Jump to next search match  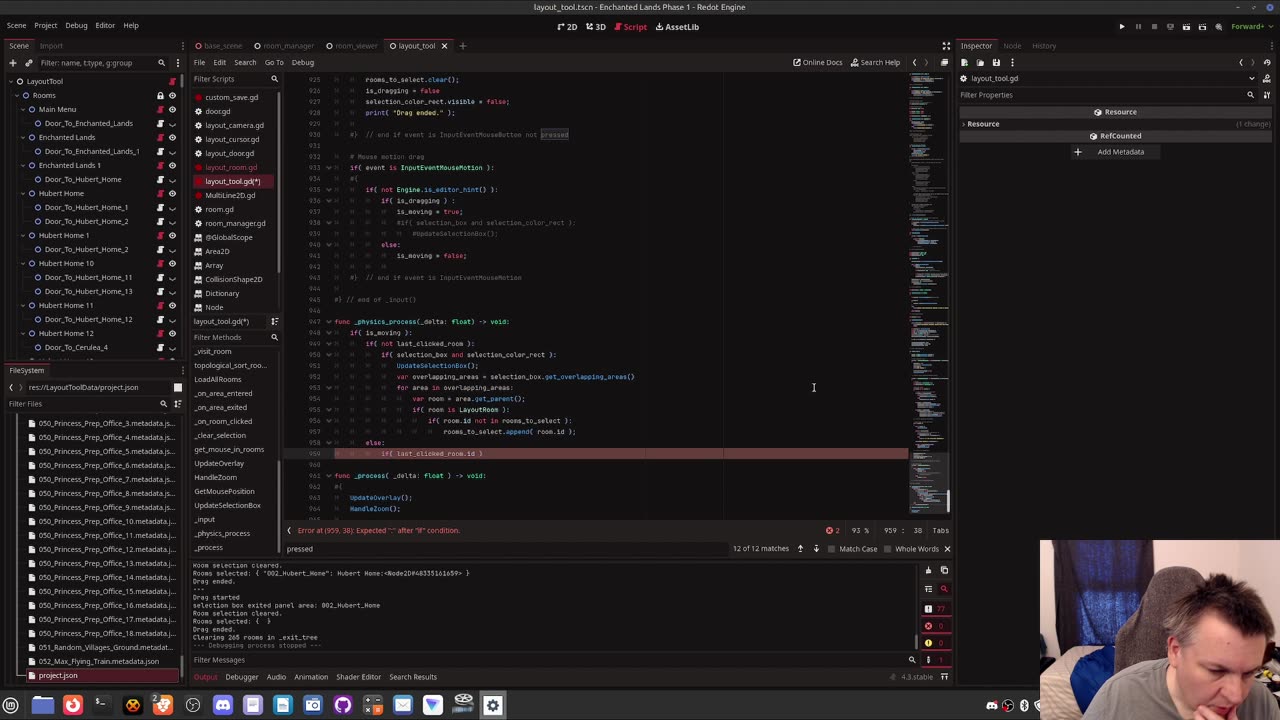816,548
